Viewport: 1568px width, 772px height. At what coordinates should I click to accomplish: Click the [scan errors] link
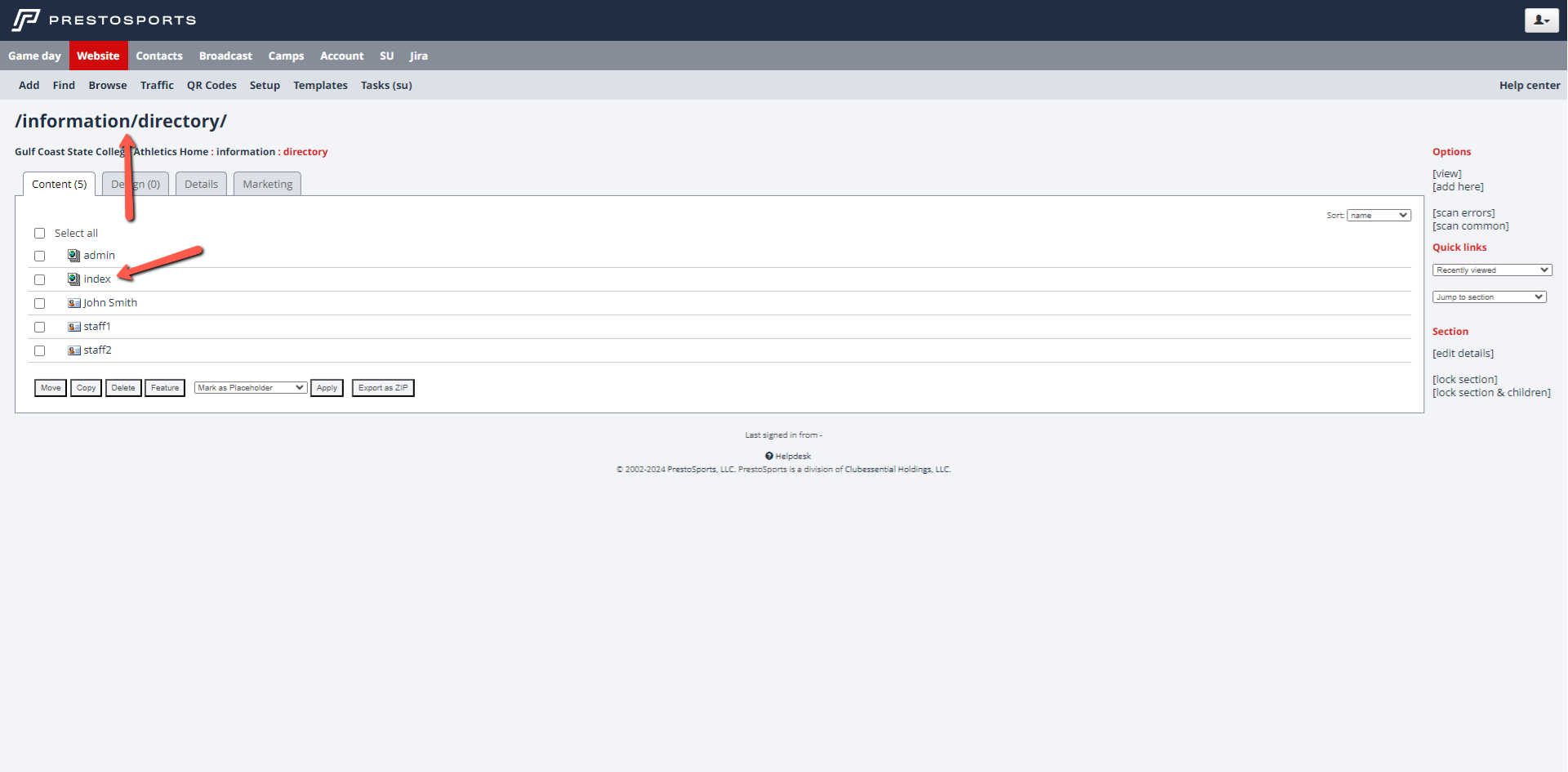[1463, 213]
